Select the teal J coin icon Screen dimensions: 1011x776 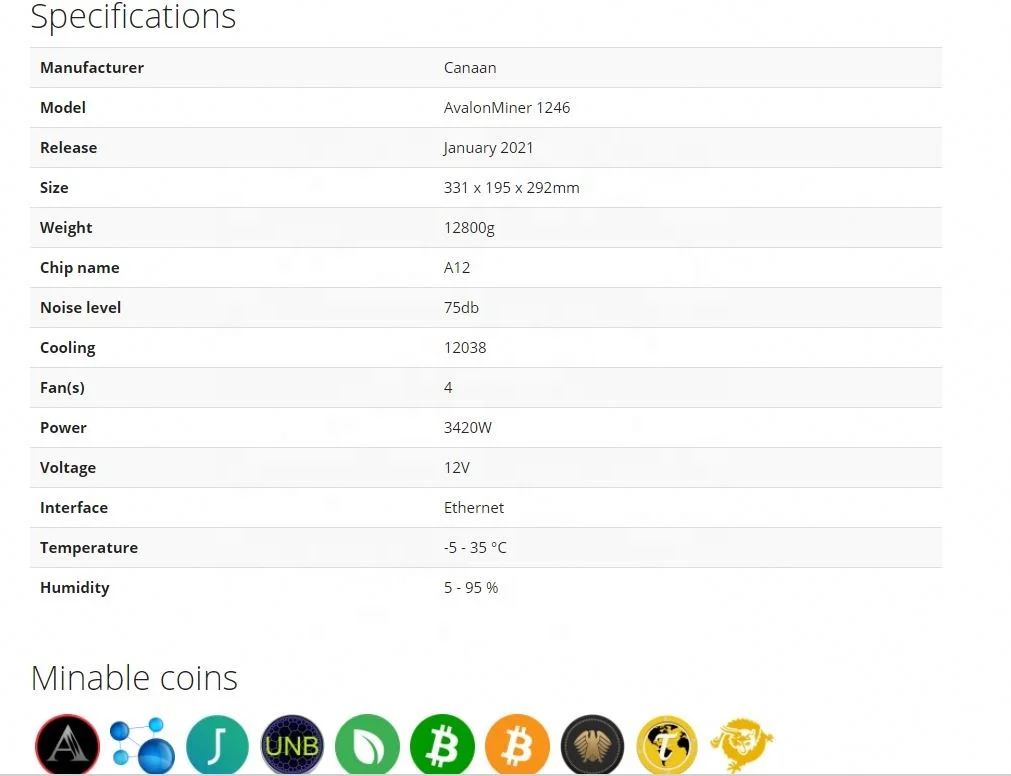(x=217, y=745)
